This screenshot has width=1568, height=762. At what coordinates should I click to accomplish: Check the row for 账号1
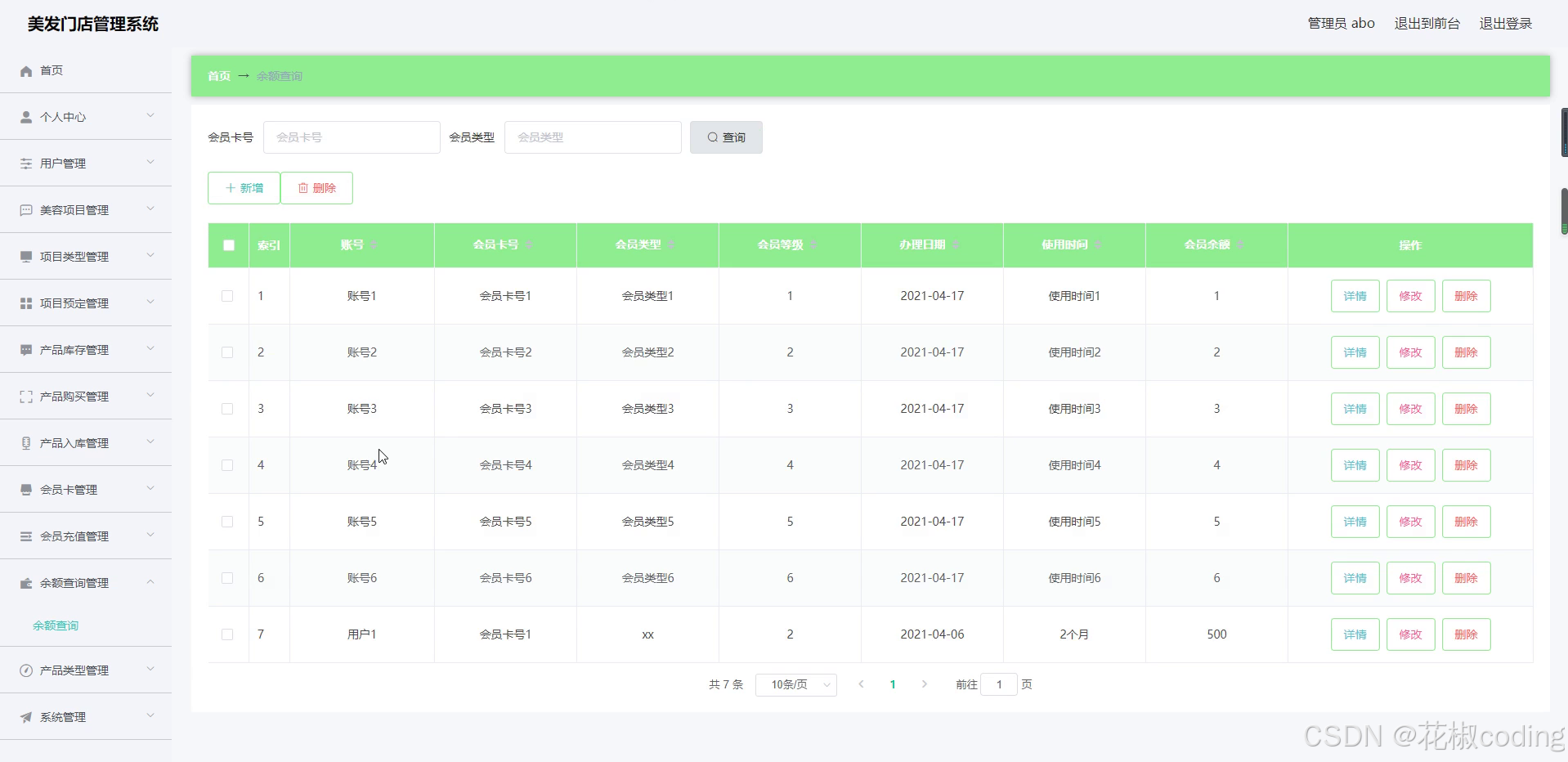[x=227, y=296]
